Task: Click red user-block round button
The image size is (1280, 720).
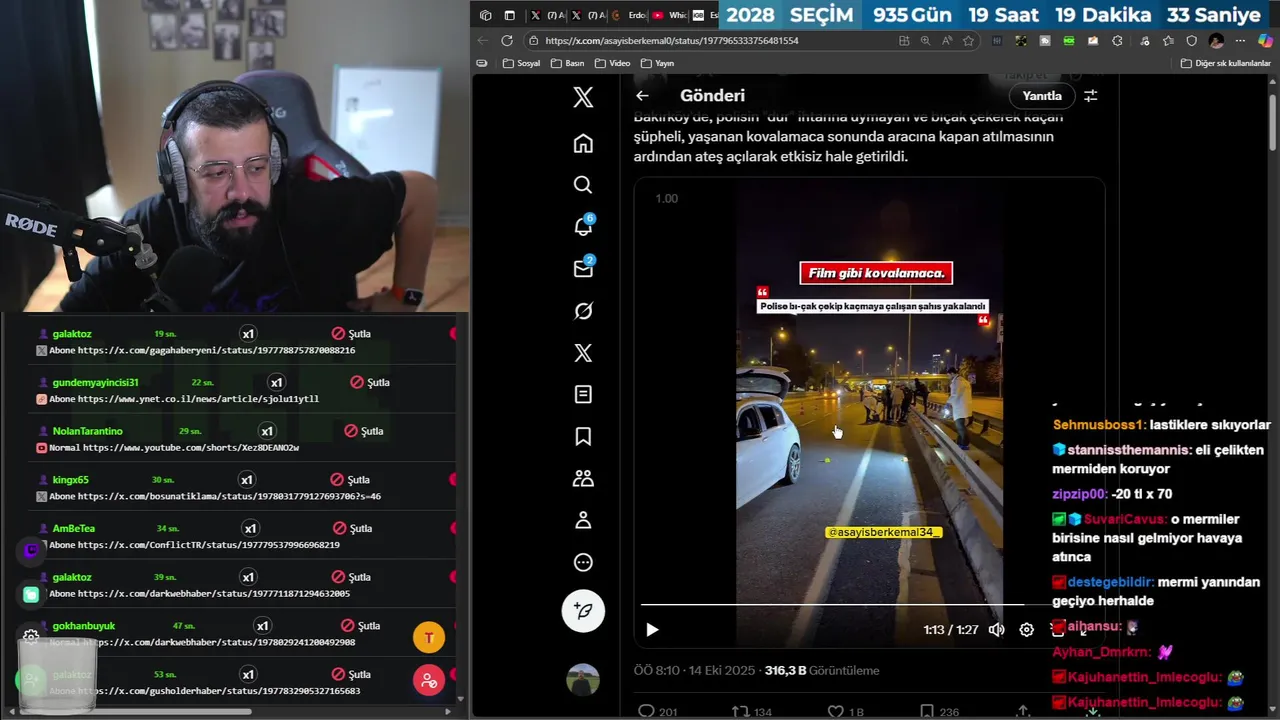Action: pos(429,681)
